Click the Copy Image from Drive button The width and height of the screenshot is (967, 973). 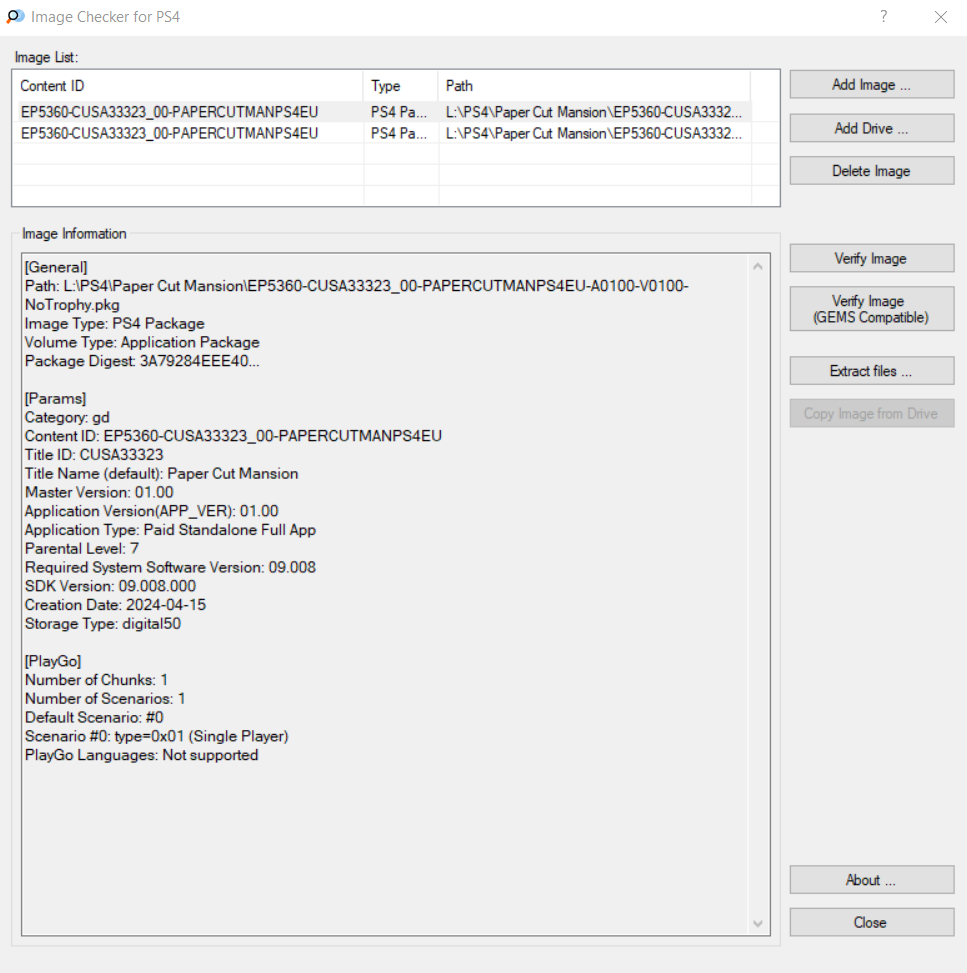point(871,413)
